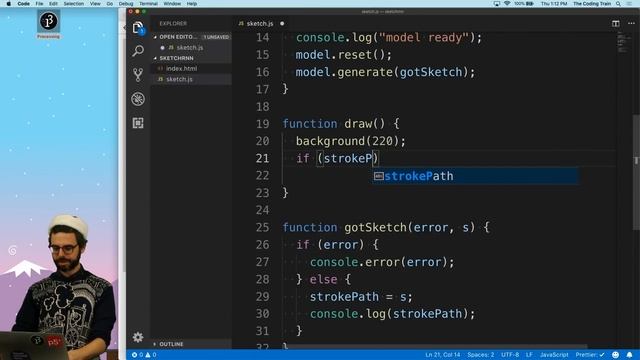This screenshot has width=640, height=360.
Task: Open the editor More Actions ellipsis
Action: coord(631,24)
